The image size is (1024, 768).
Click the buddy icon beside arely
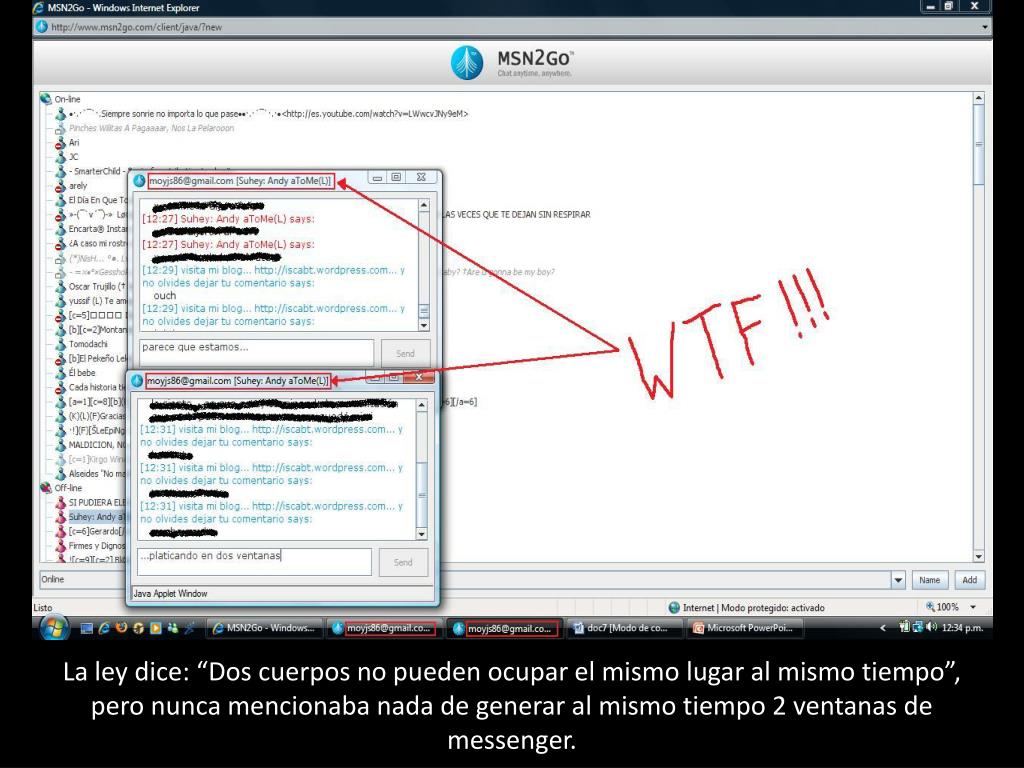[61, 185]
